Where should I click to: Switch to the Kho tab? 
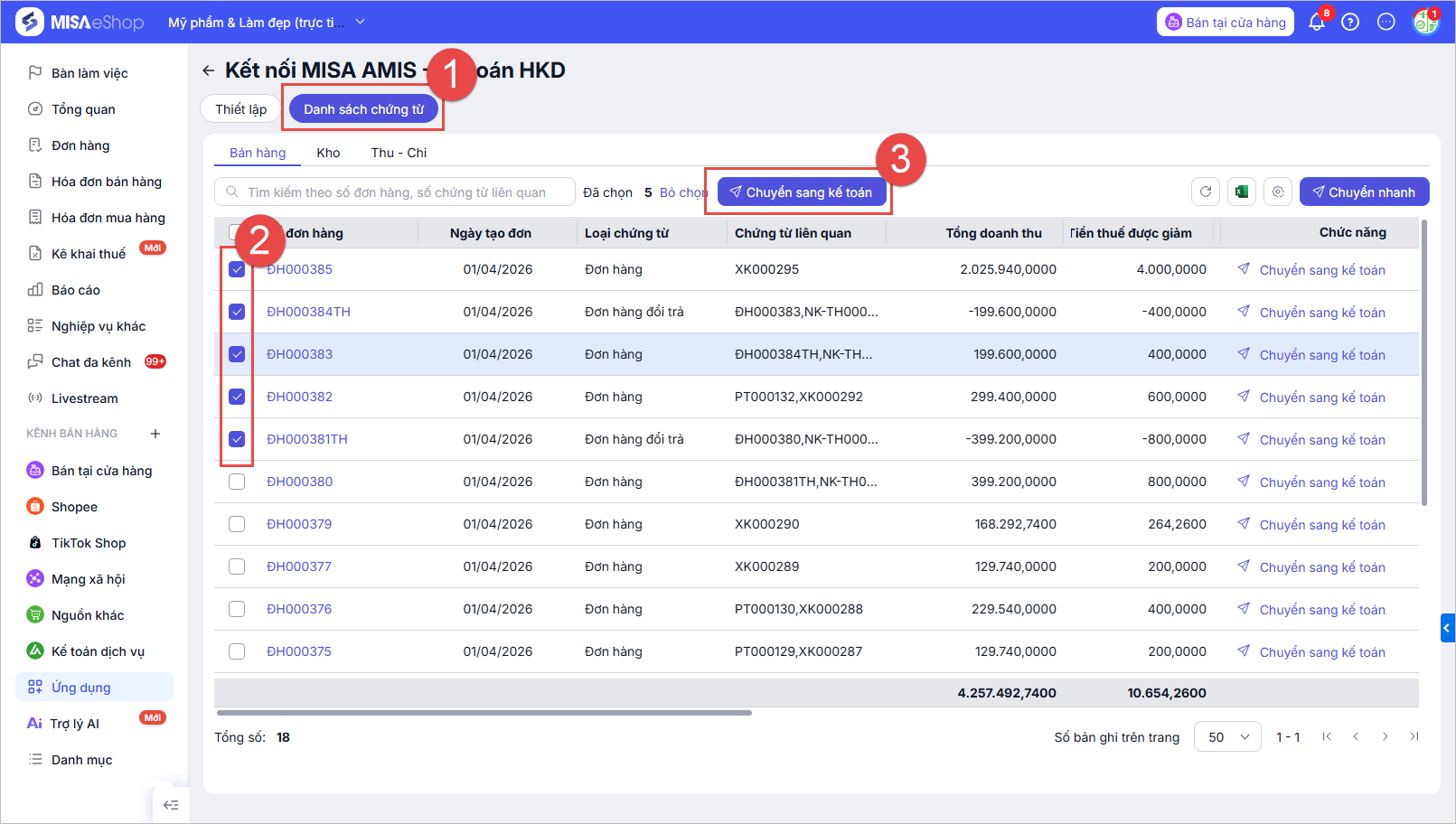pyautogui.click(x=328, y=153)
